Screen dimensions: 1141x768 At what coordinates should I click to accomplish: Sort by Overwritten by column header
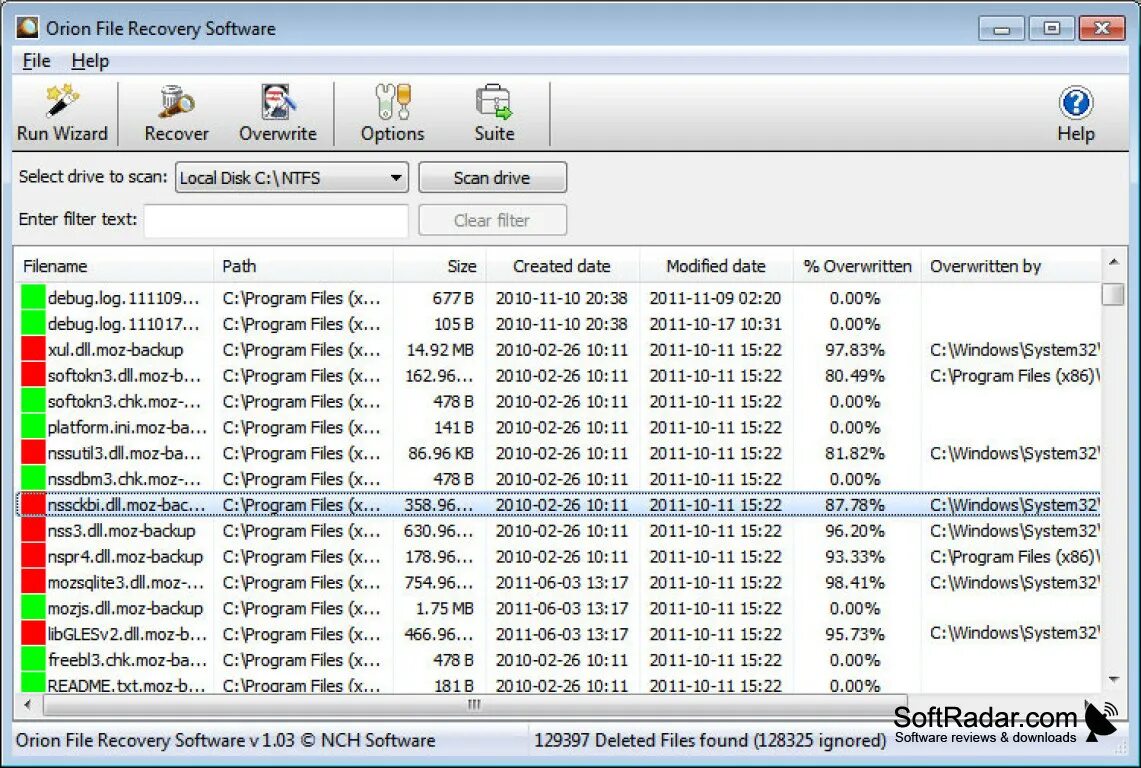1011,266
